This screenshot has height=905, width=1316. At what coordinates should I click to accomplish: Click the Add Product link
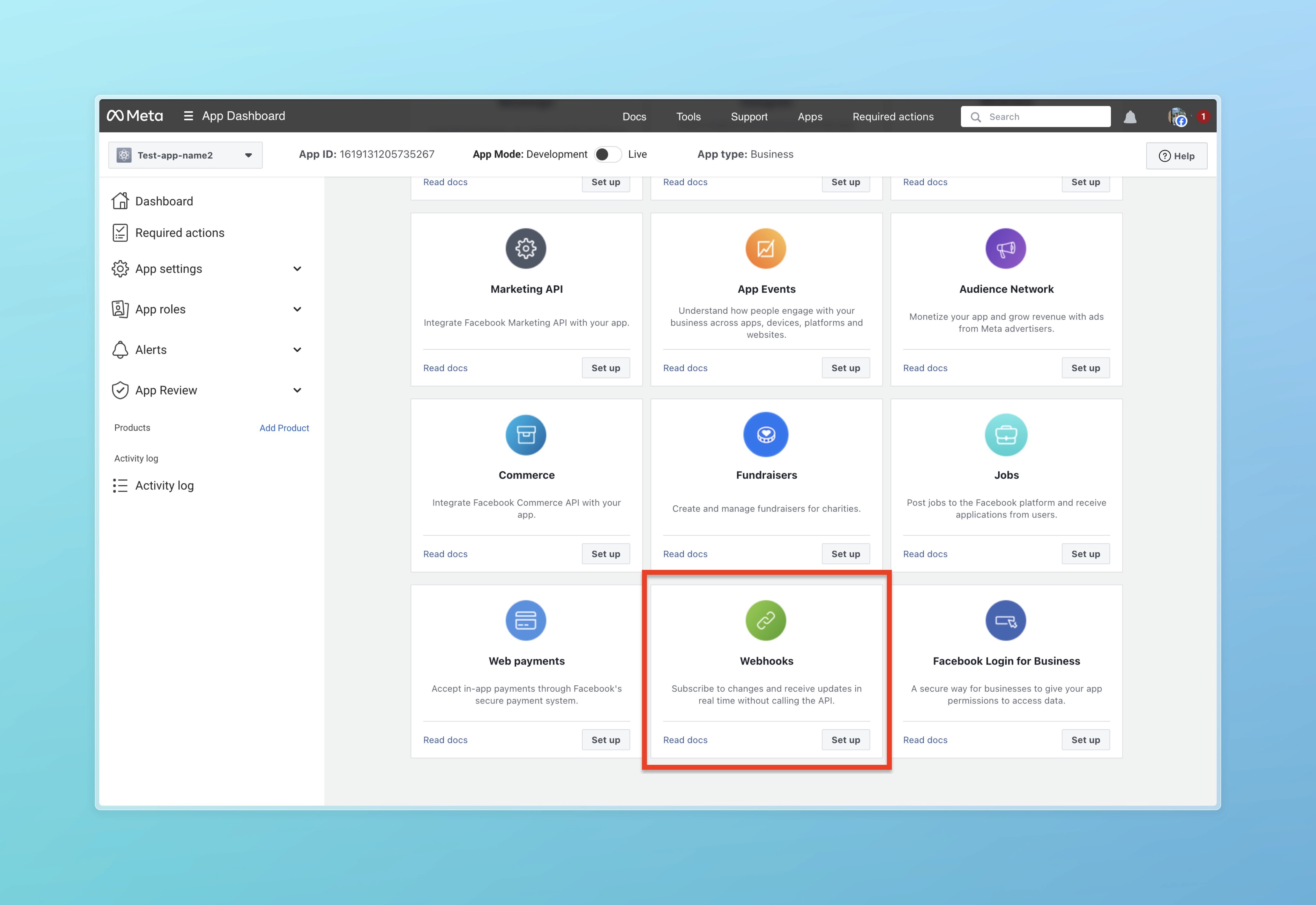point(284,428)
